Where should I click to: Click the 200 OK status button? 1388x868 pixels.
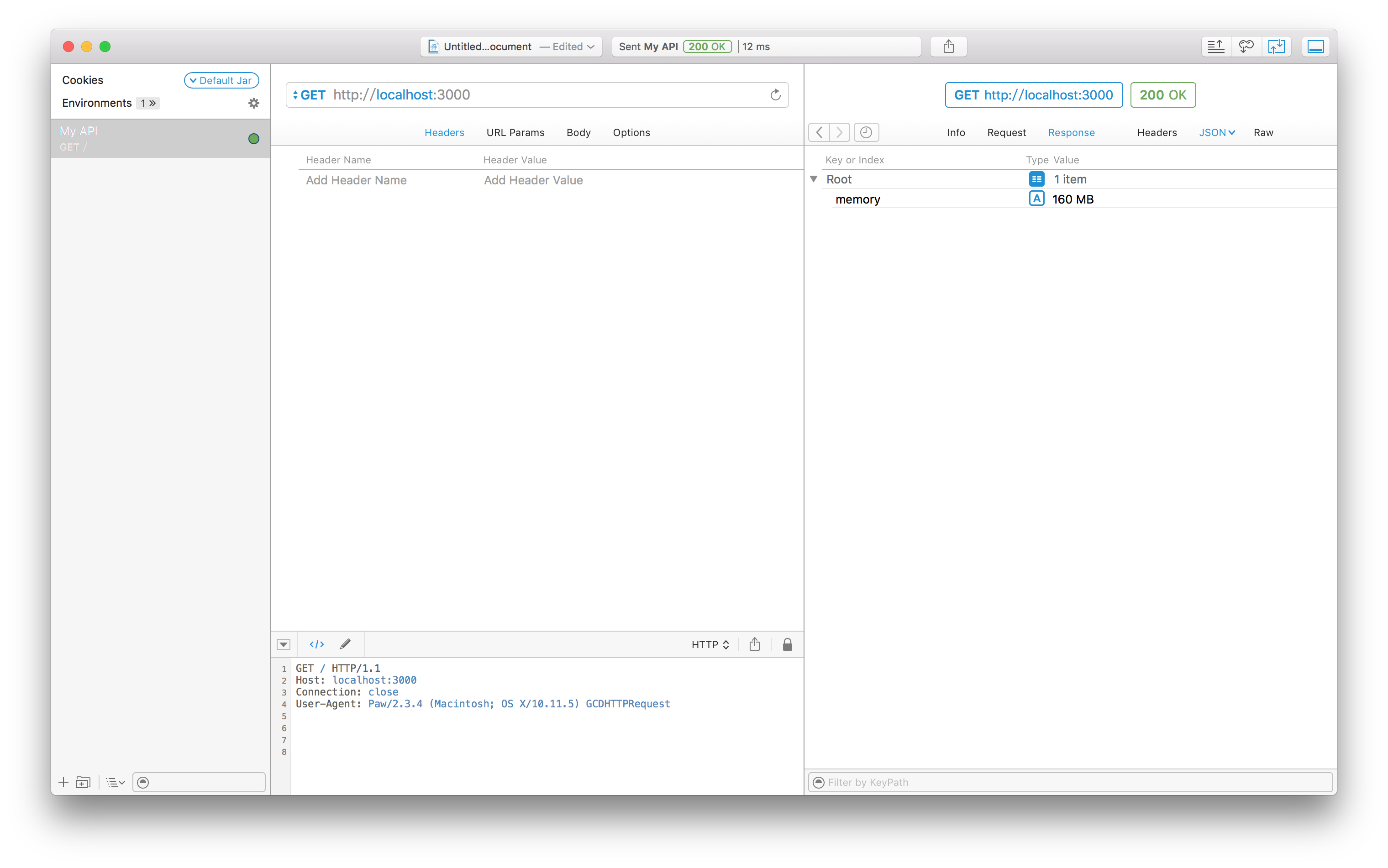click(x=1162, y=95)
